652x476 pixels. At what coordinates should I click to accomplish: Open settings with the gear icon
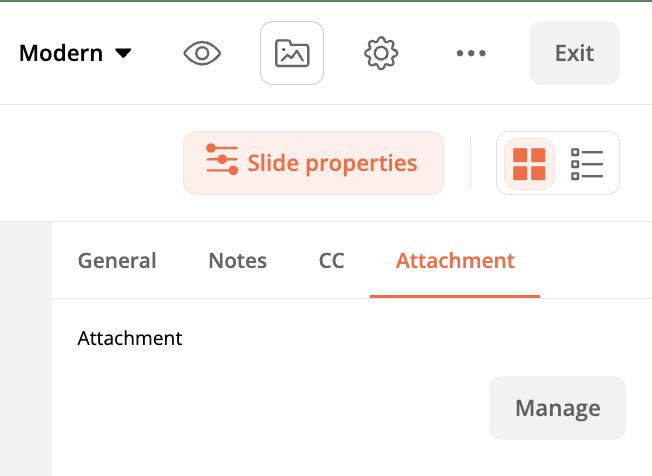tap(381, 53)
